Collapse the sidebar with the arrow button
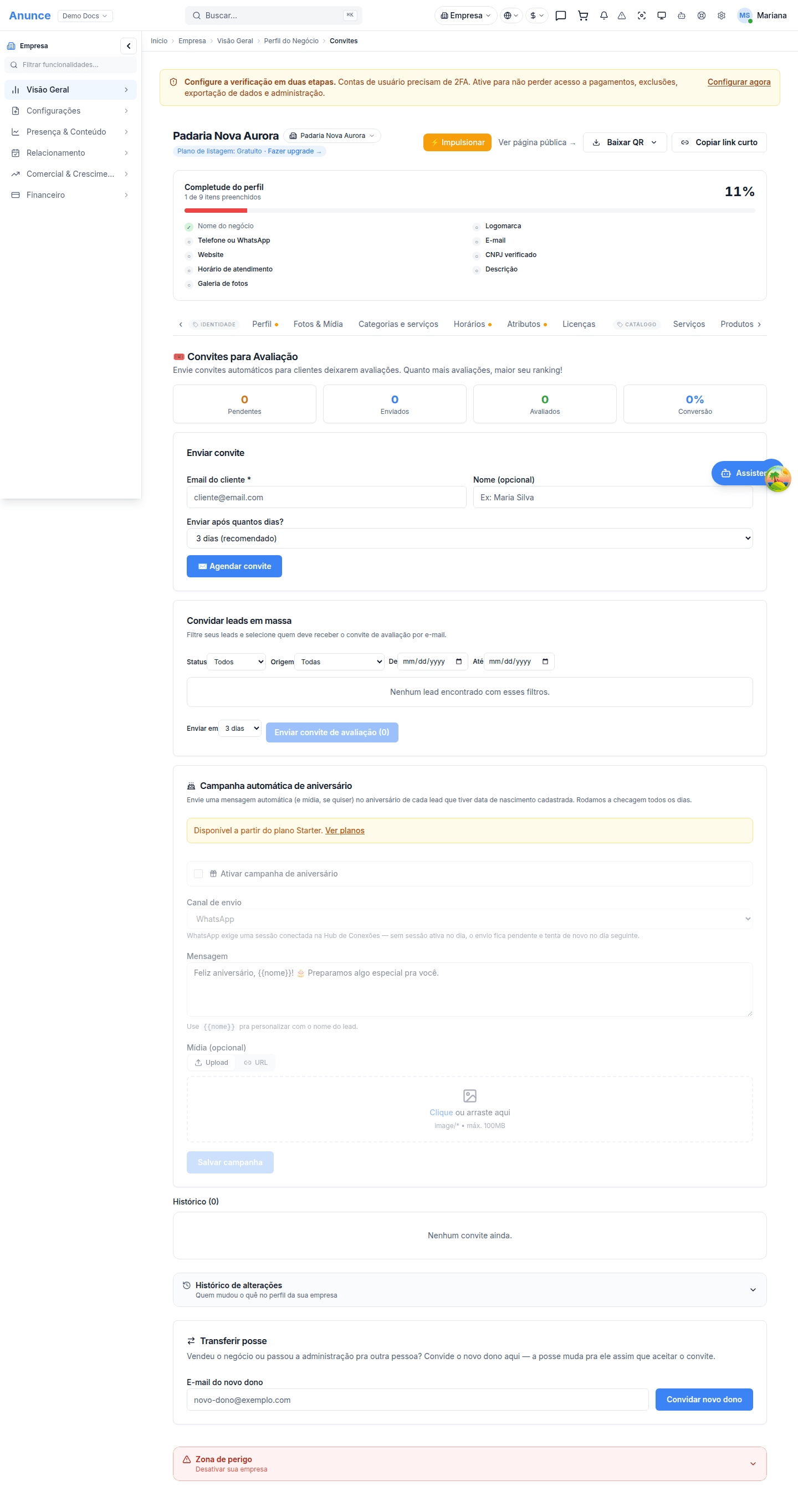Viewport: 798px width, 1512px height. pos(128,46)
